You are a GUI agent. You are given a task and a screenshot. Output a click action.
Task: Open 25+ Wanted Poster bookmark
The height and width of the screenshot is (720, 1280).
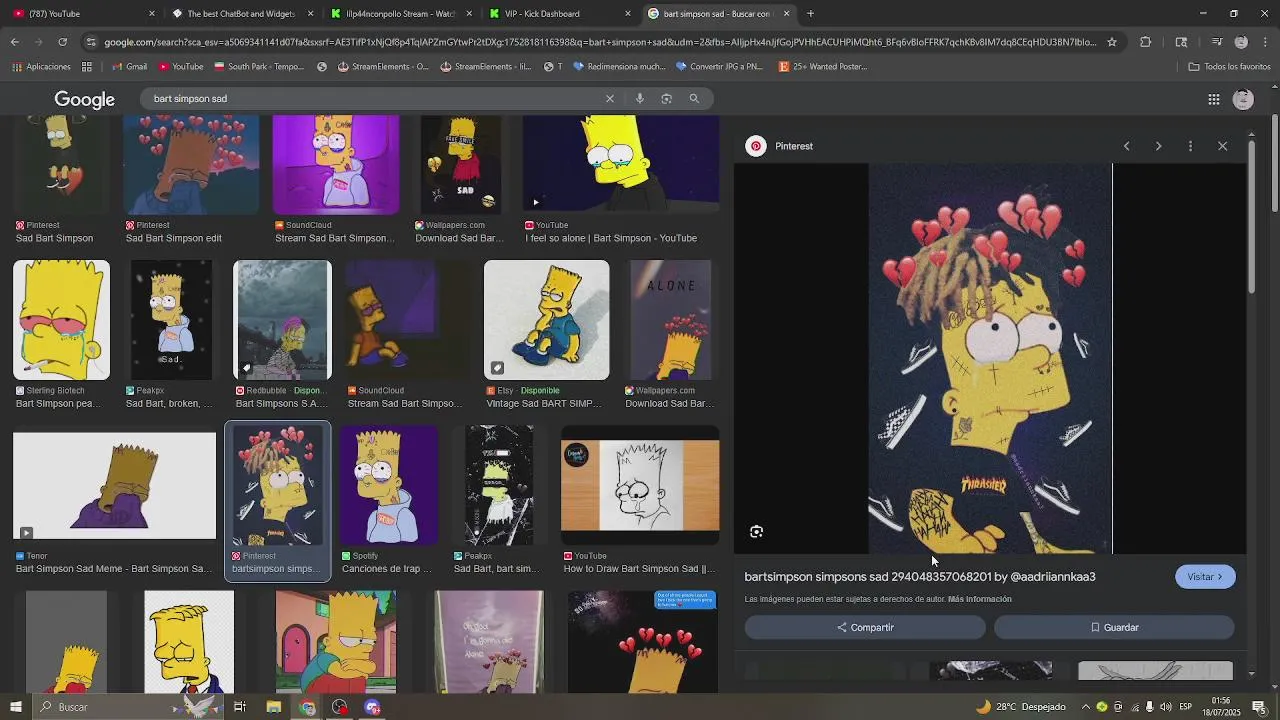pos(822,67)
